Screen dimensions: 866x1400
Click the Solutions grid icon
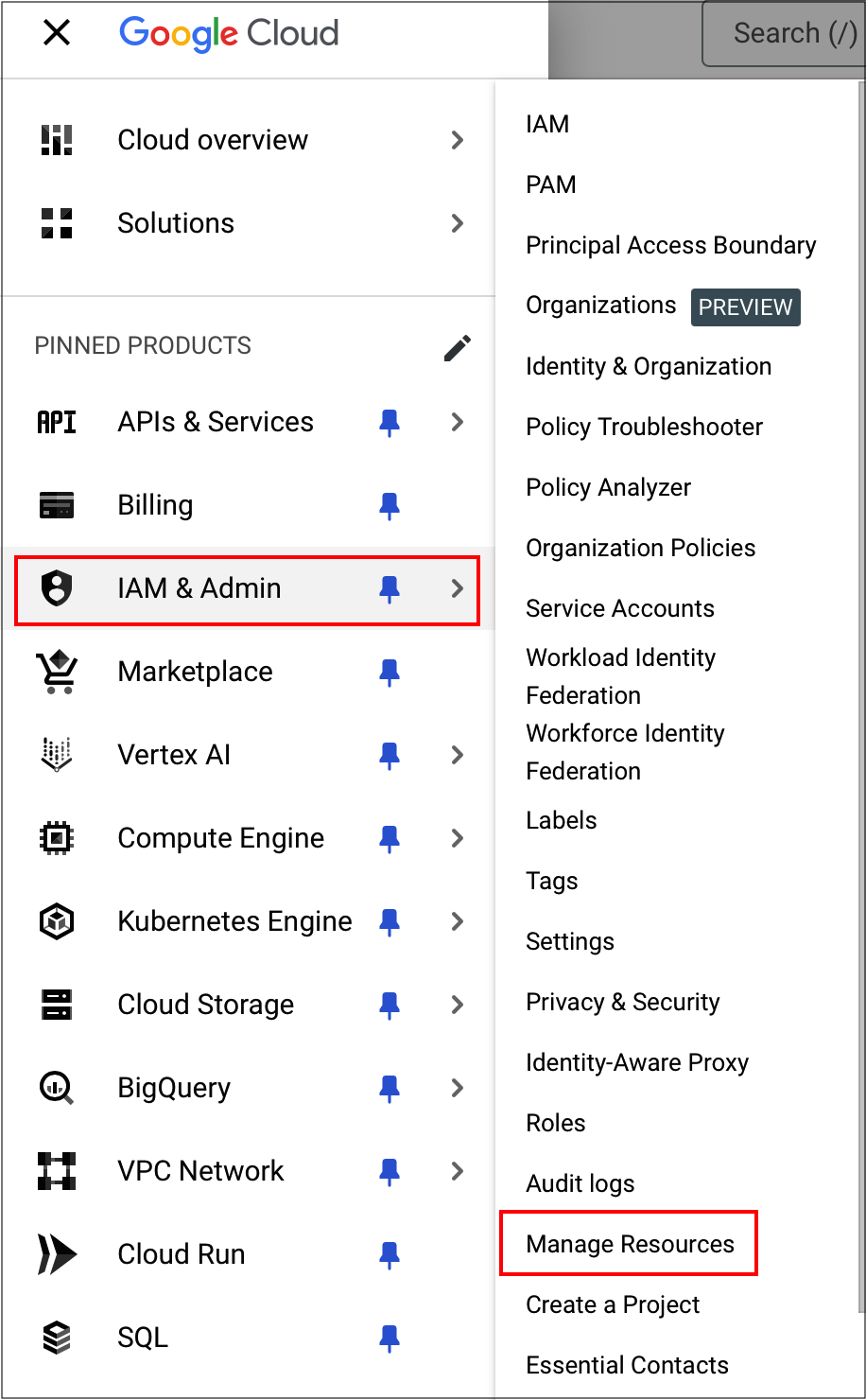point(57,223)
